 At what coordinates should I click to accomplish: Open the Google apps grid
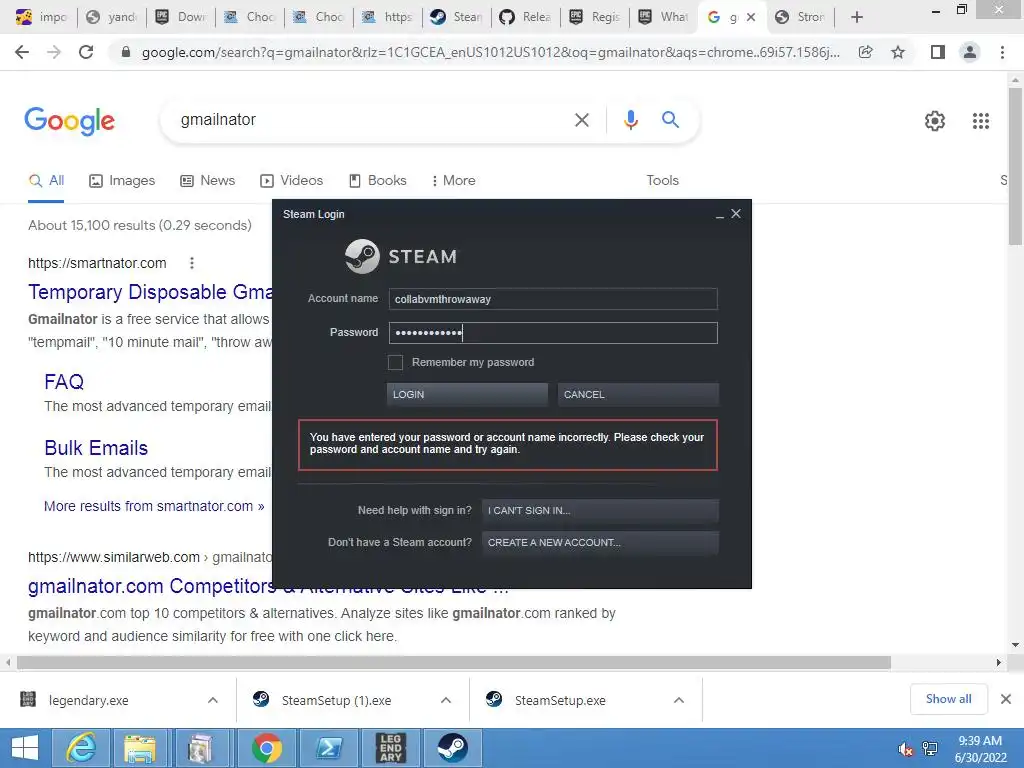[981, 121]
